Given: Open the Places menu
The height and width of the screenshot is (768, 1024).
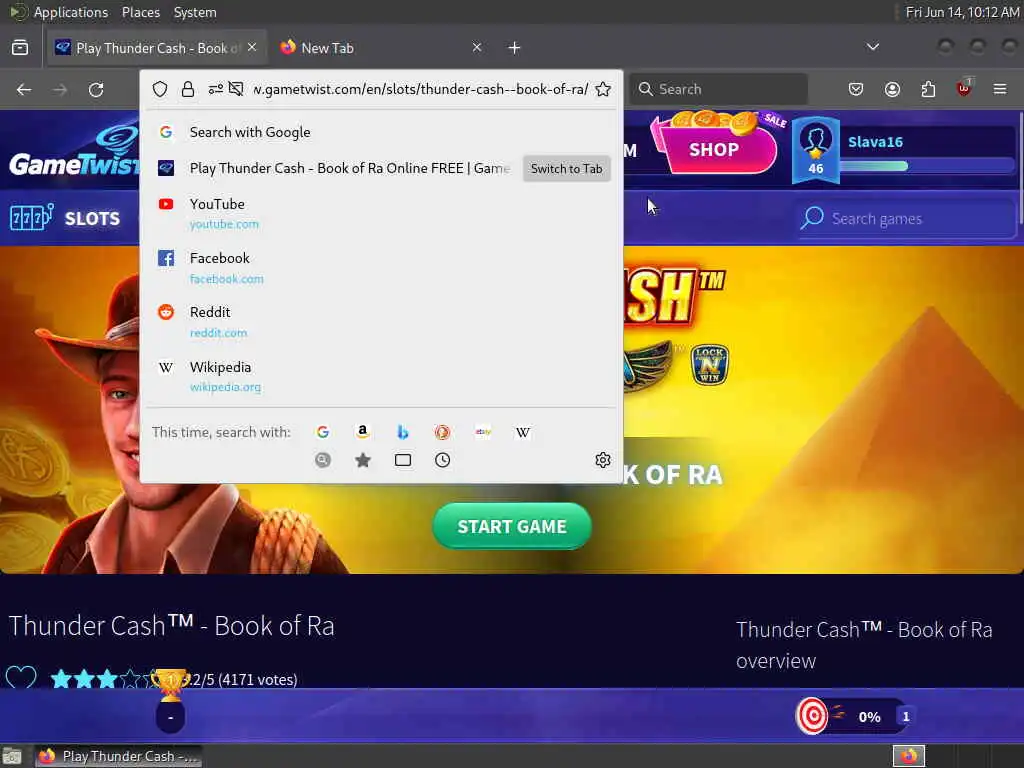Looking at the screenshot, I should coord(140,12).
